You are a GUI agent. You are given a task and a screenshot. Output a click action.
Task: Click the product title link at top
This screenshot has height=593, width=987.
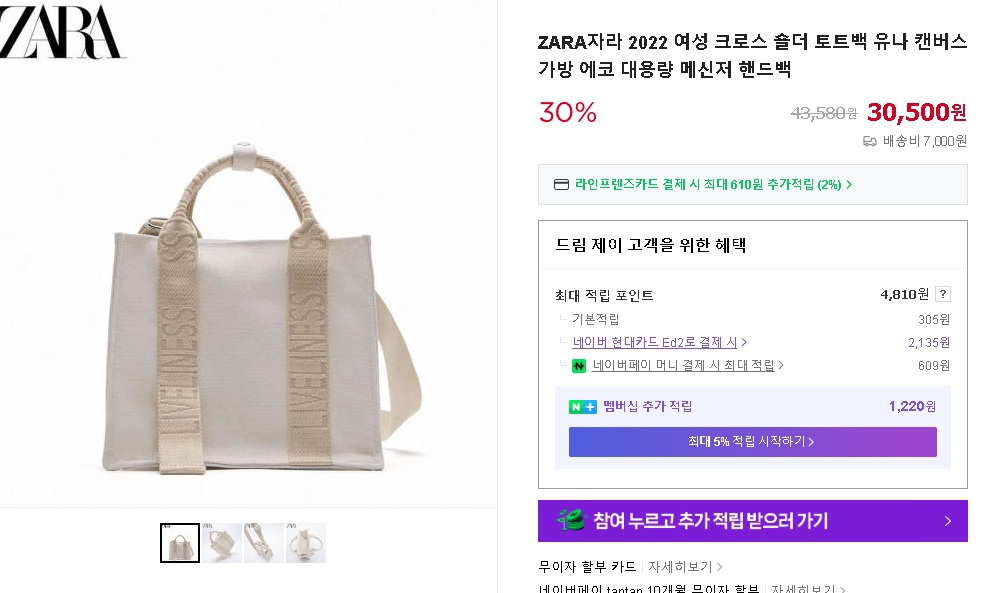tap(750, 55)
